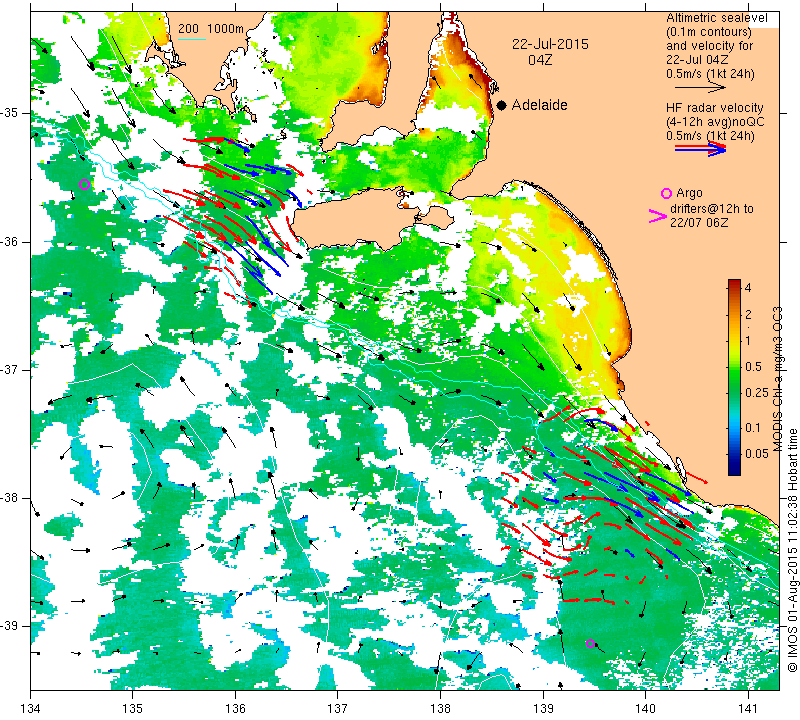Click latitude axis label -37
This screenshot has height=720, width=800.
click(9, 368)
